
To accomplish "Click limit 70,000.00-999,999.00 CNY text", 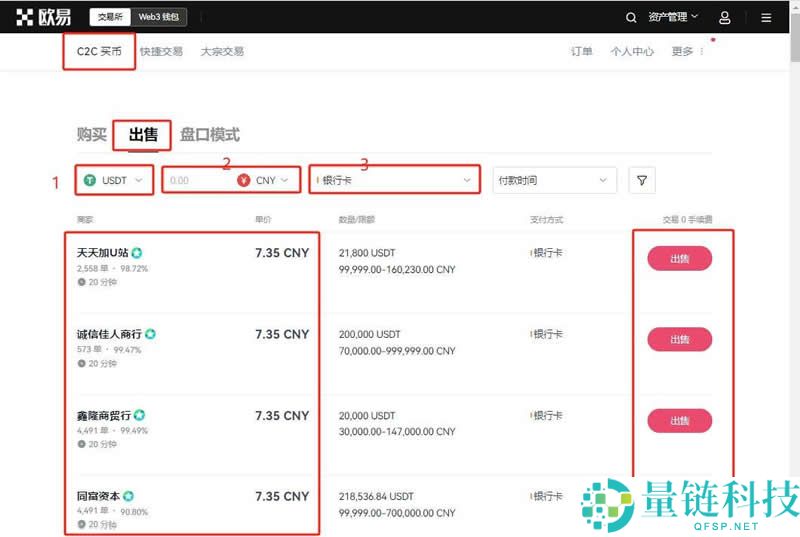I will point(397,351).
